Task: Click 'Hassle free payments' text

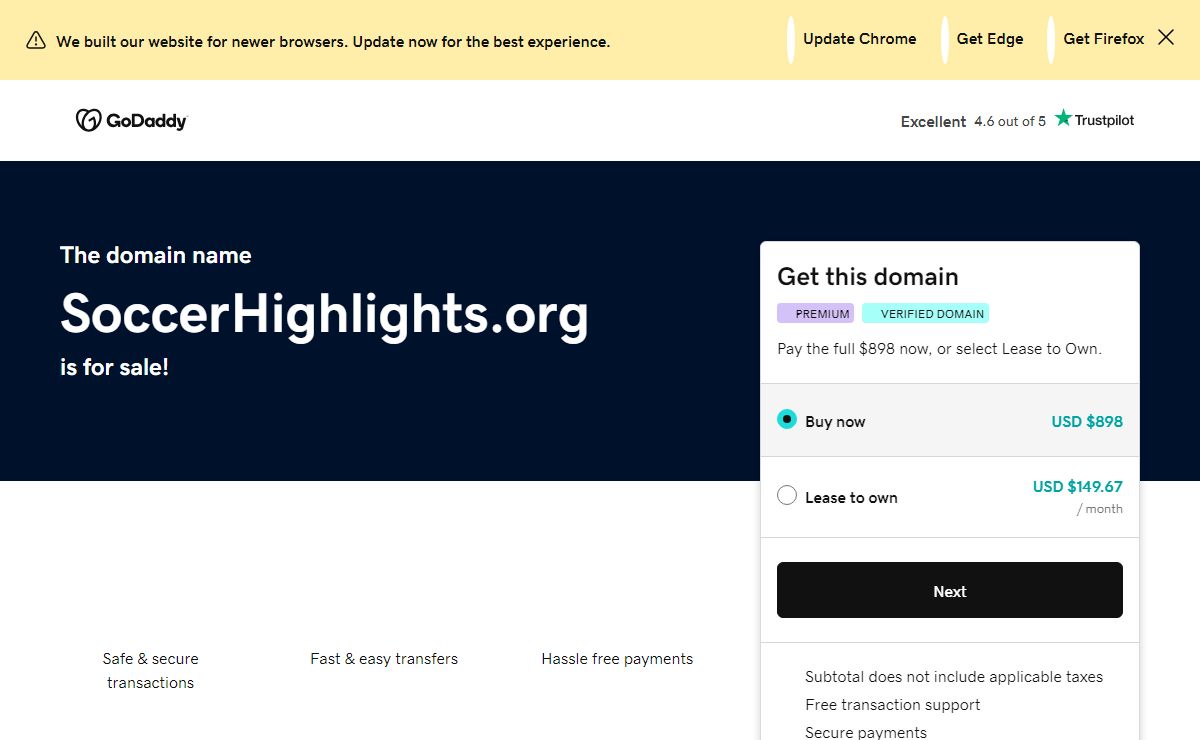Action: pos(617,659)
